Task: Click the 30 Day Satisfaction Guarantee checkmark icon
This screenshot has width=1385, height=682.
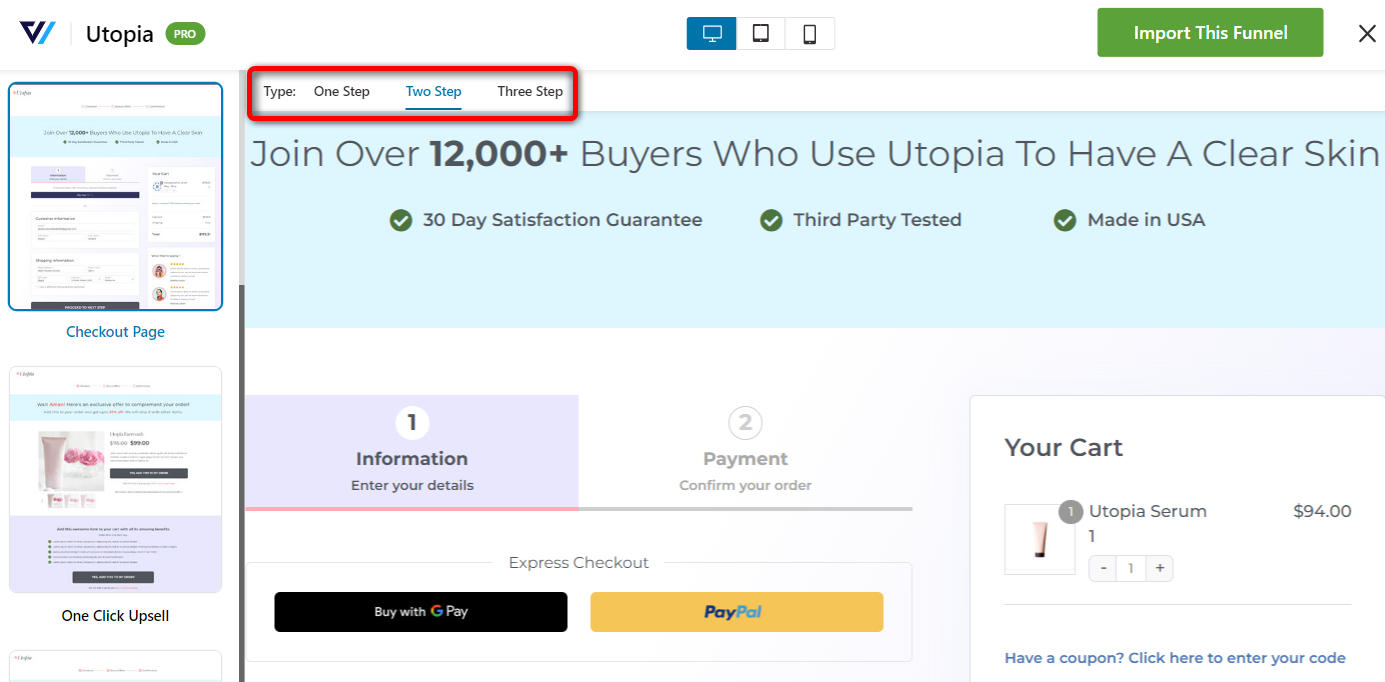Action: [x=401, y=220]
